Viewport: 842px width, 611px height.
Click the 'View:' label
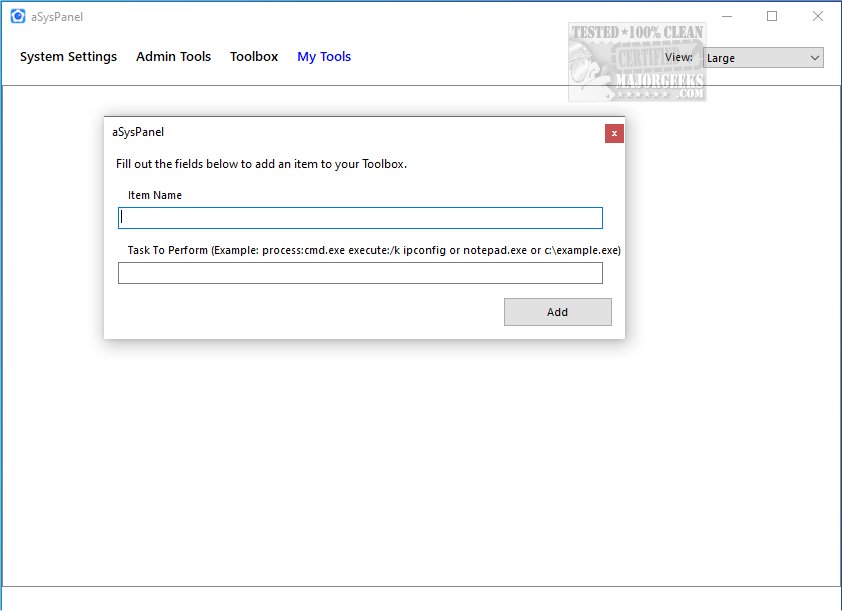coord(679,57)
